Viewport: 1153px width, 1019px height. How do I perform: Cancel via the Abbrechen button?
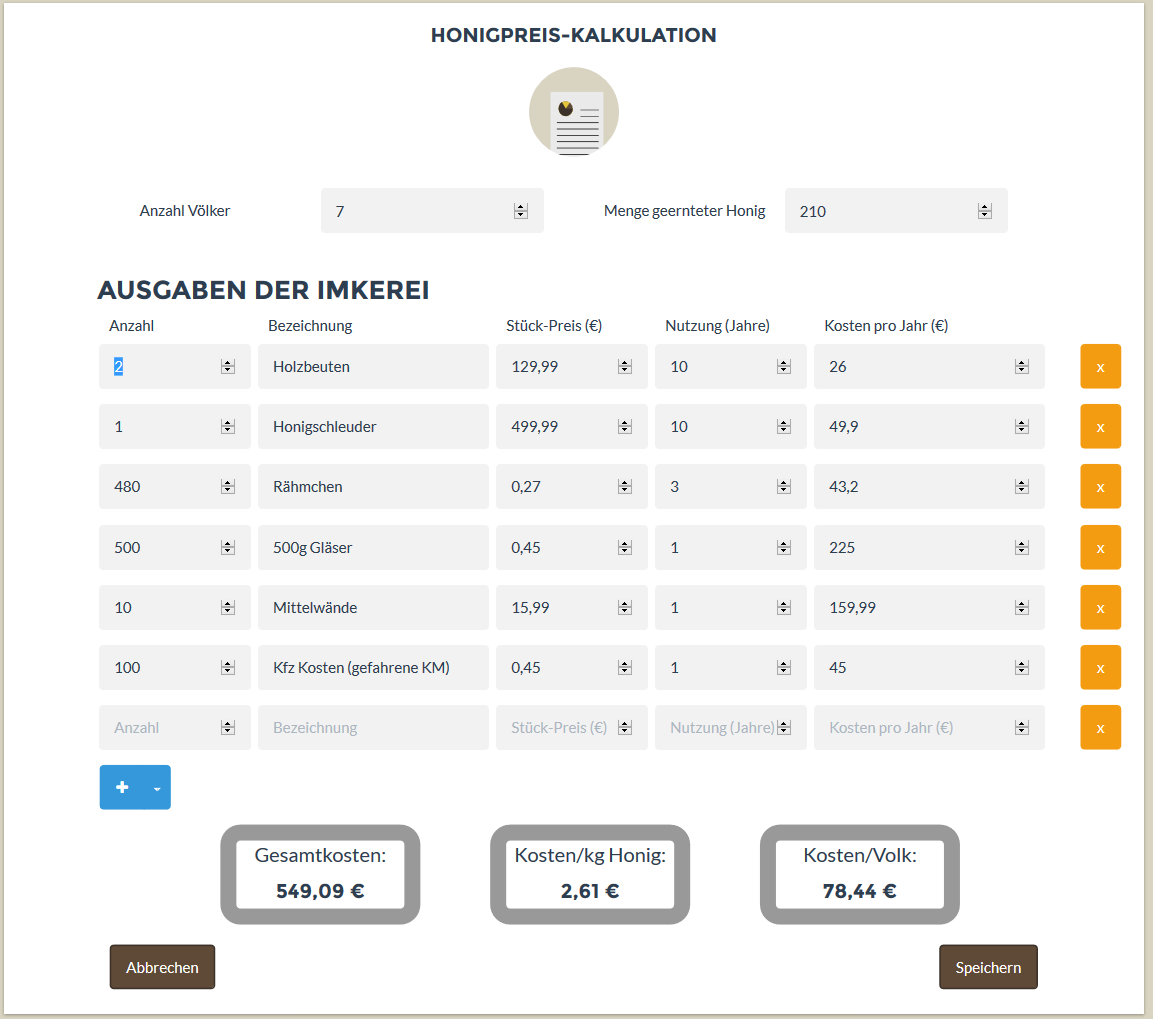pos(162,967)
